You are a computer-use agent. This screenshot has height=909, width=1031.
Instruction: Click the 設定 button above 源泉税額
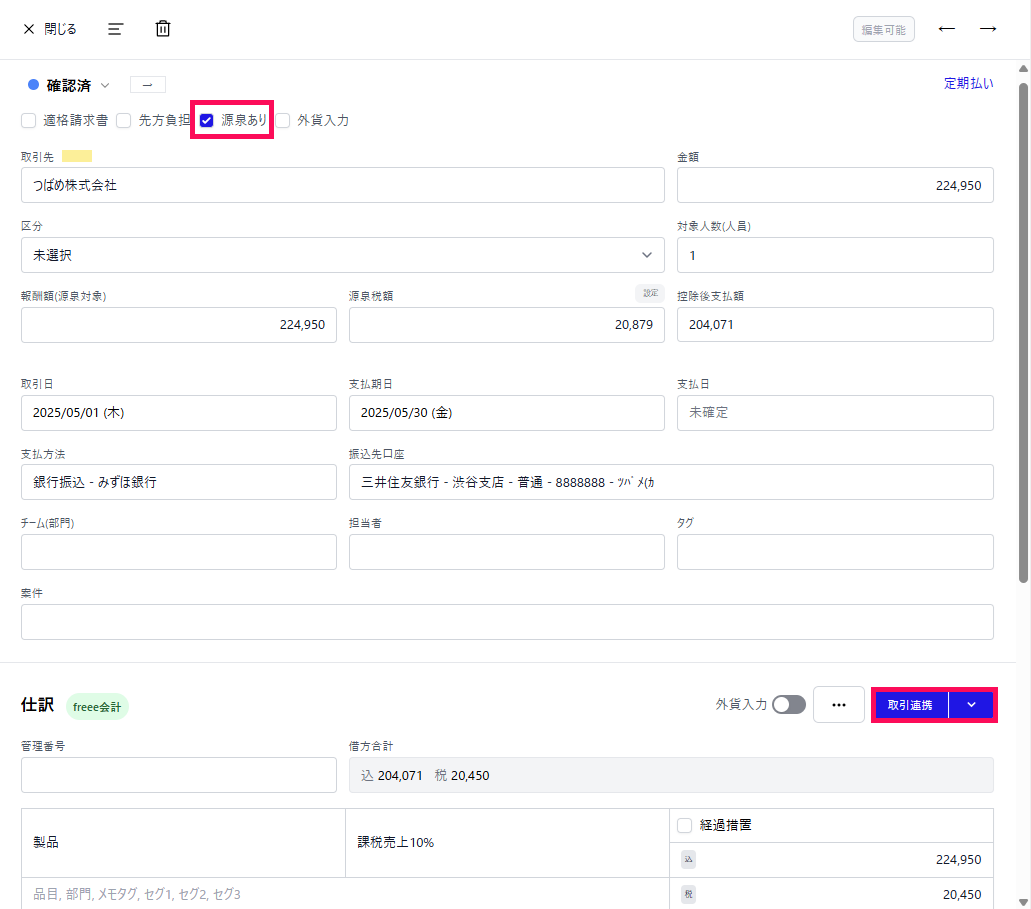click(650, 293)
